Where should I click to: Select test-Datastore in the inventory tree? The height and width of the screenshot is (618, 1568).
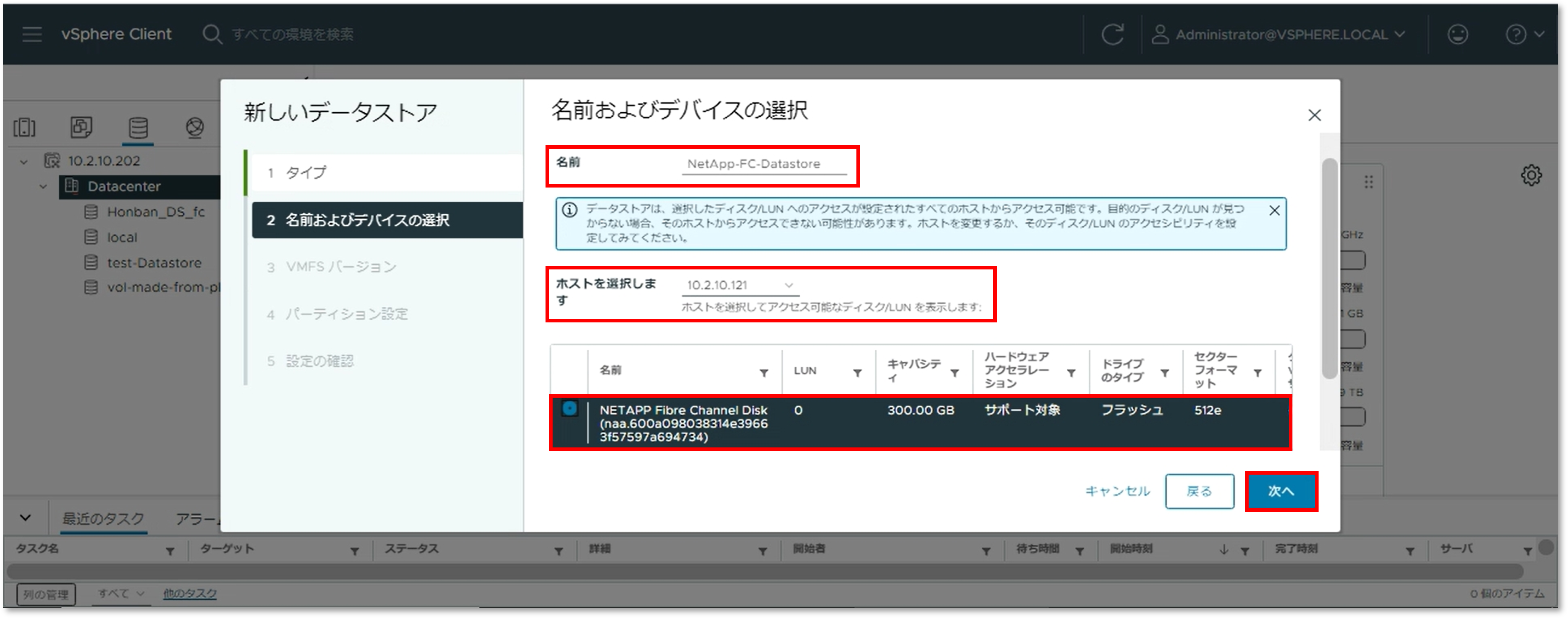click(154, 263)
